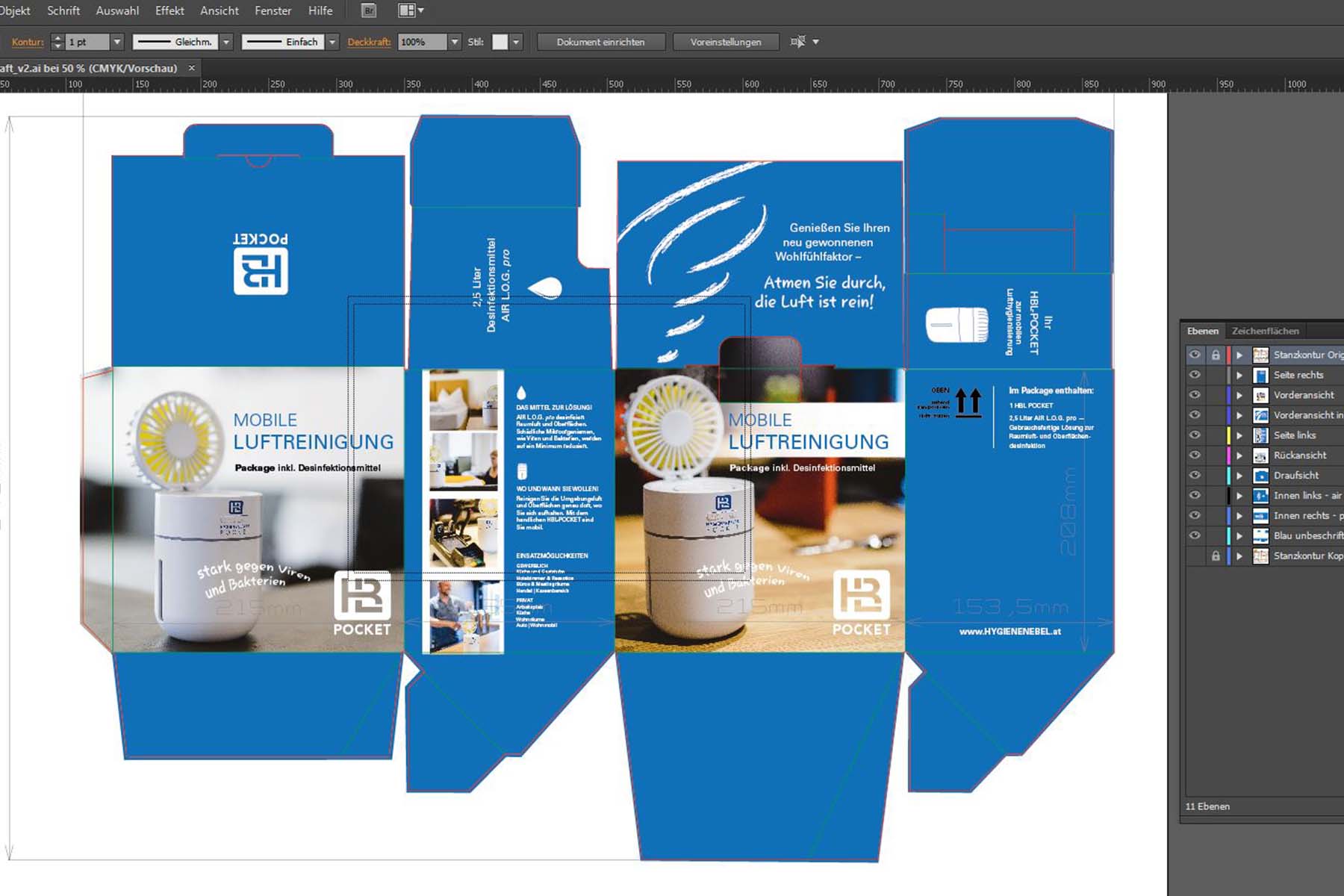Screen dimensions: 1344x896
Task: Open the control bar align options arrow
Action: [815, 42]
